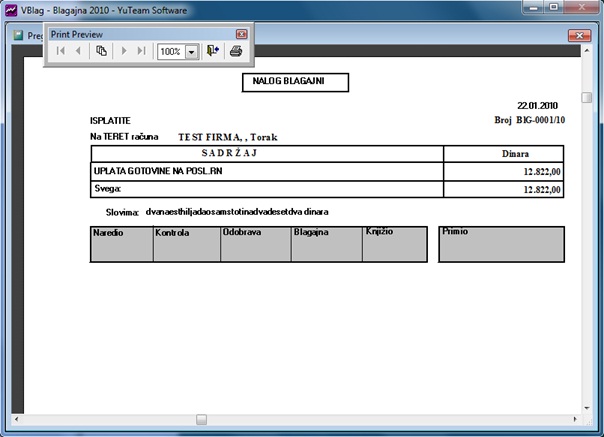Print the document with printer icon

(x=236, y=51)
